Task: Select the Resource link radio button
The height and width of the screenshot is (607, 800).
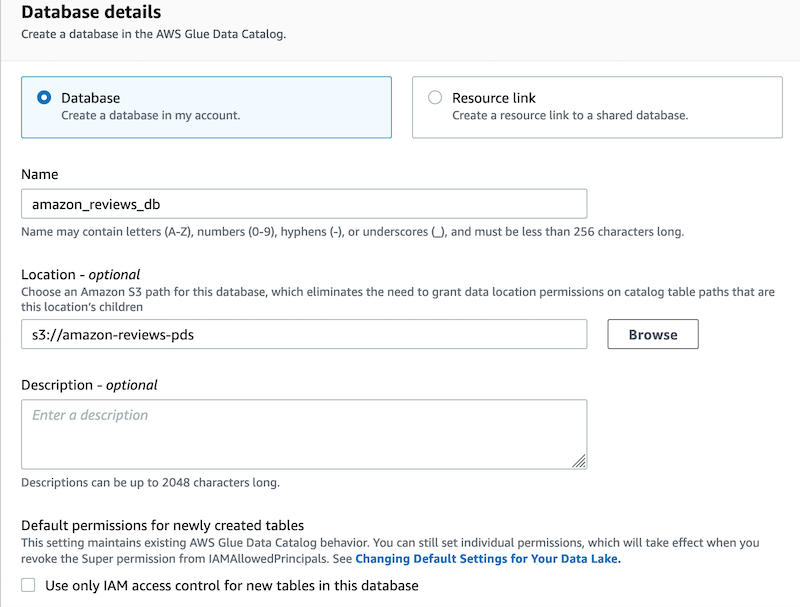Action: tap(435, 97)
